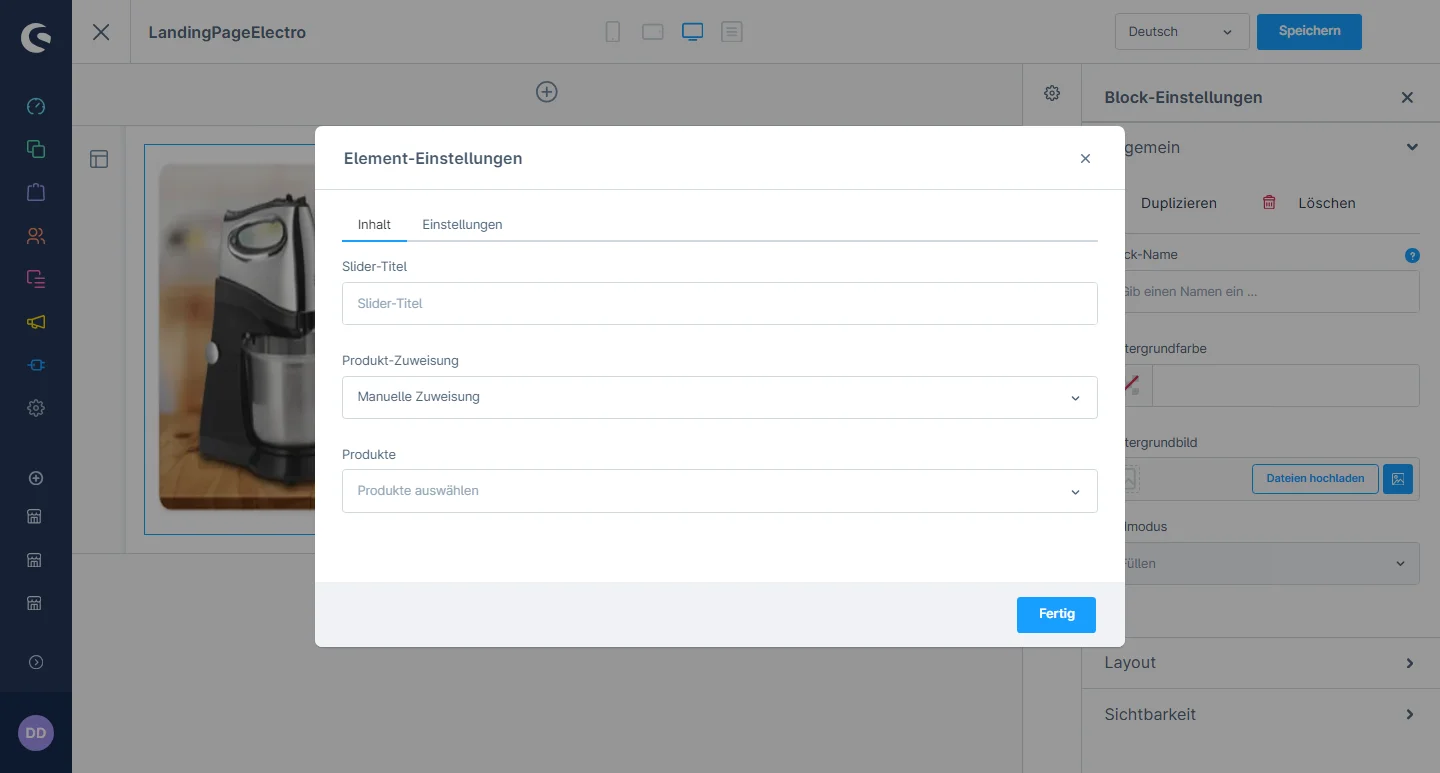Click into the Slider-Titel input field

[719, 303]
